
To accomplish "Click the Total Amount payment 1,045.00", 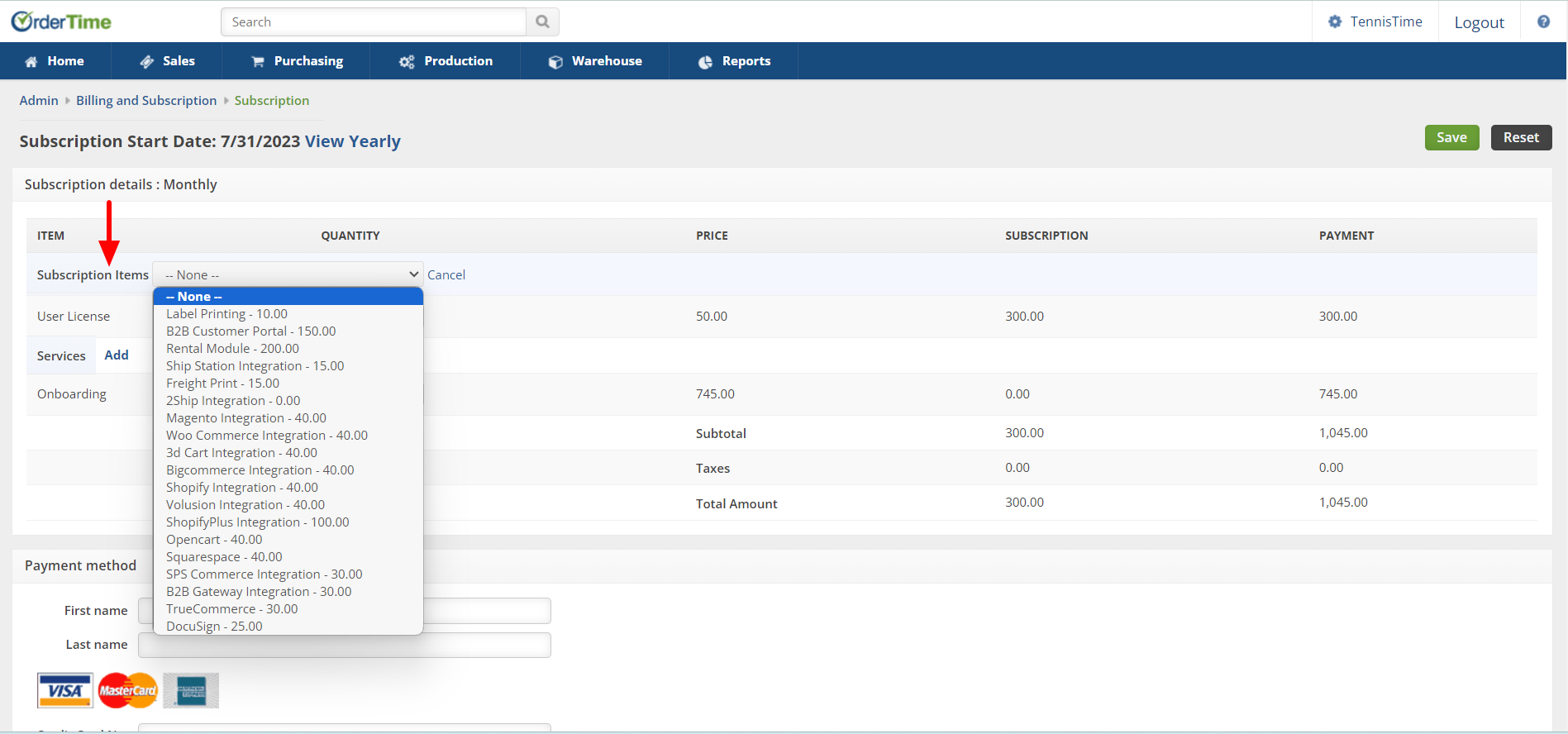I will click(x=1343, y=503).
